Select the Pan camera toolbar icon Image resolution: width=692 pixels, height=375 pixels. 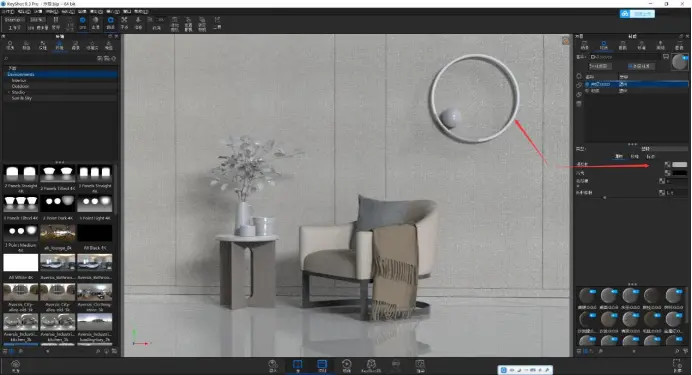pyautogui.click(x=124, y=23)
